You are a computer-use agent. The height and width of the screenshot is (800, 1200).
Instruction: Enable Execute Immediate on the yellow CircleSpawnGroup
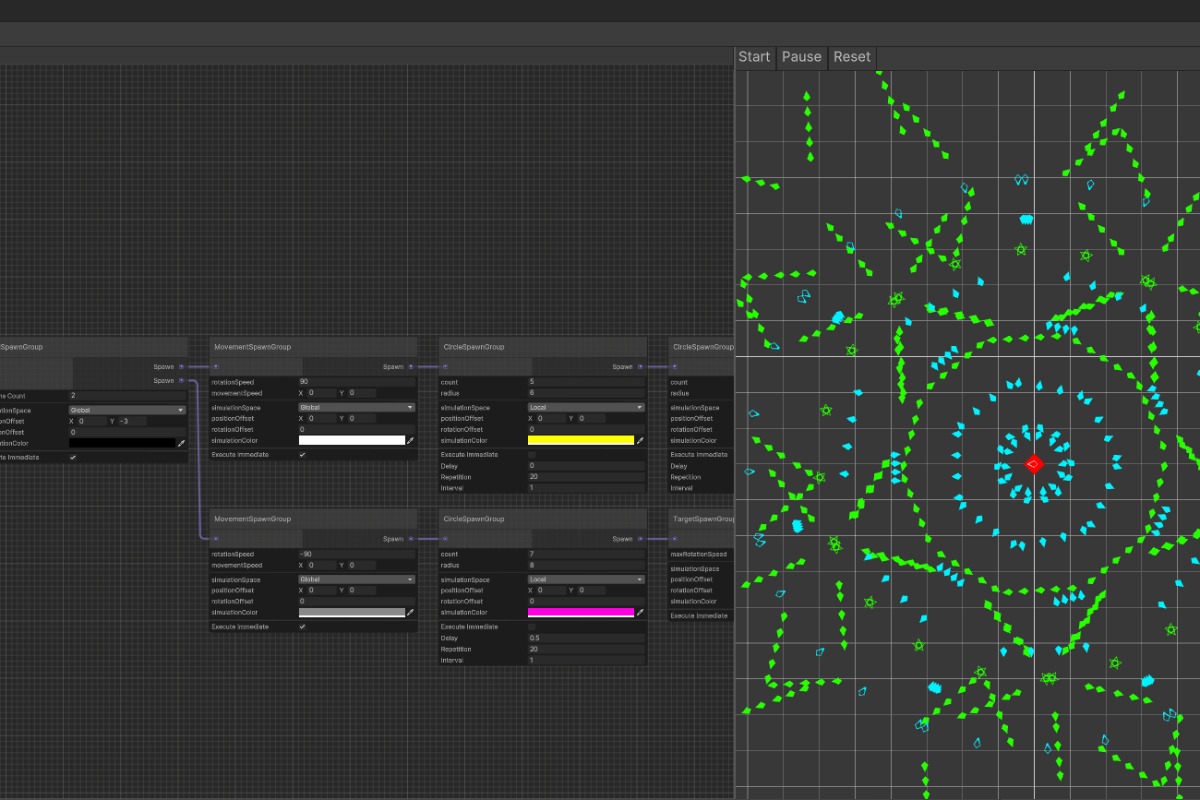click(531, 454)
